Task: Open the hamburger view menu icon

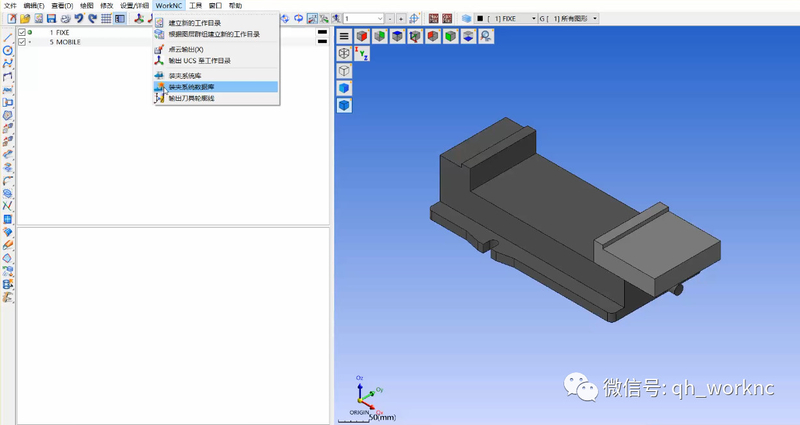Action: (344, 36)
